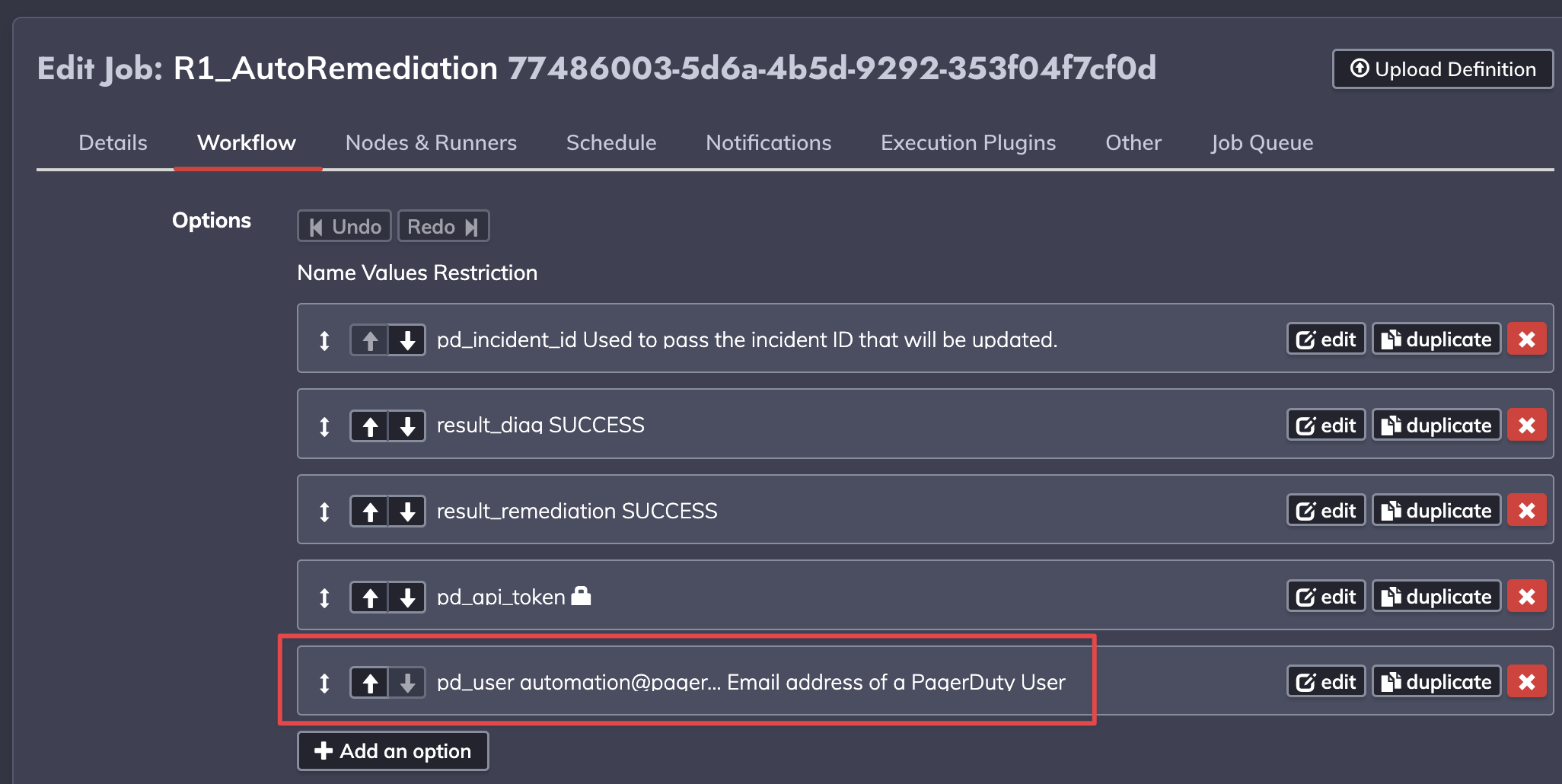Duplicate the pd_incident_id option
The width and height of the screenshot is (1562, 784).
pyautogui.click(x=1436, y=339)
